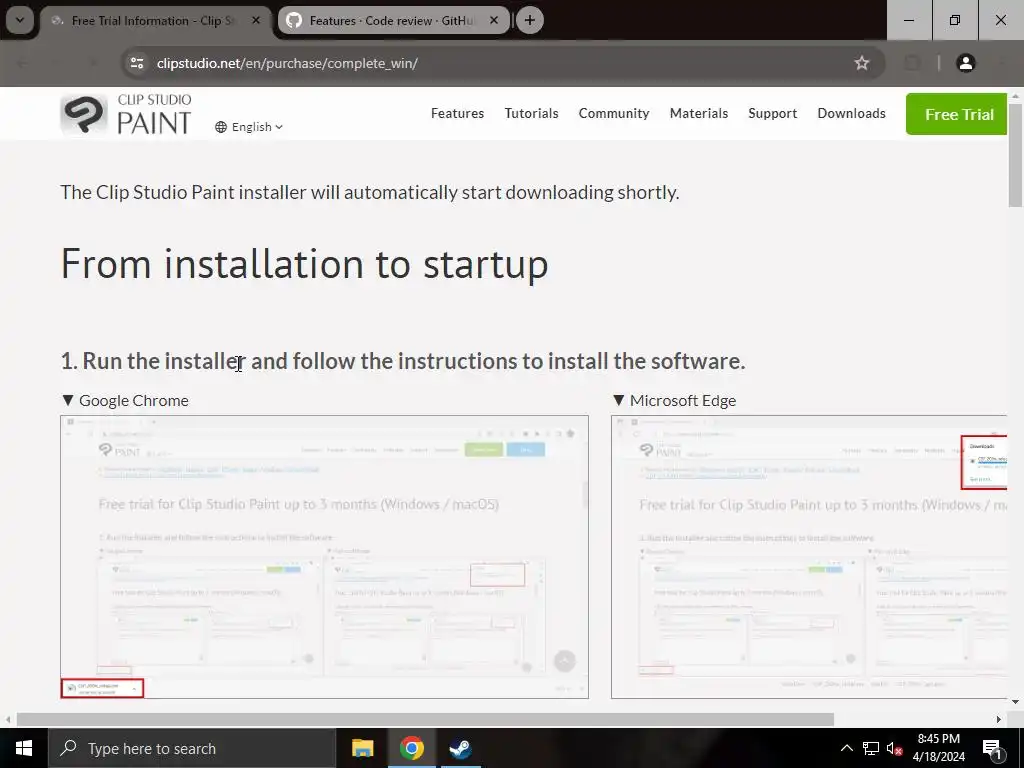Switch to Free Trial Information tab

153,21
